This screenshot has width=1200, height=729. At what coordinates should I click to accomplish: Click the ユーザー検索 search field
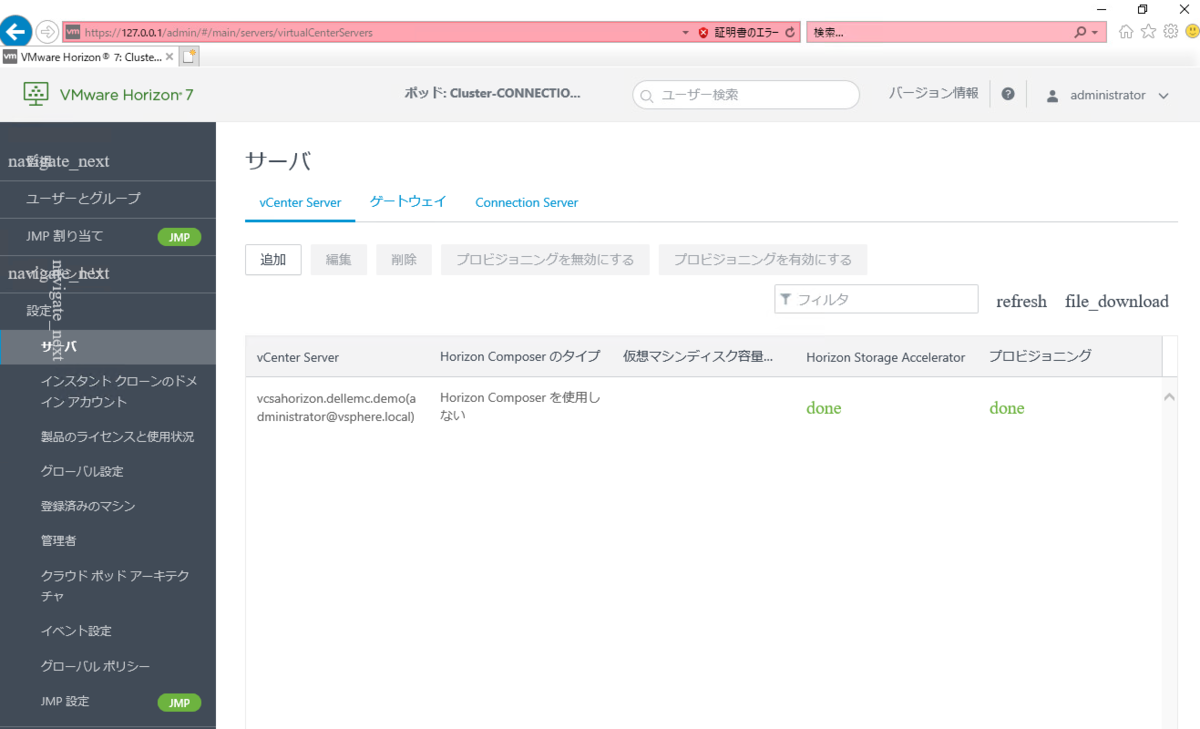click(745, 94)
